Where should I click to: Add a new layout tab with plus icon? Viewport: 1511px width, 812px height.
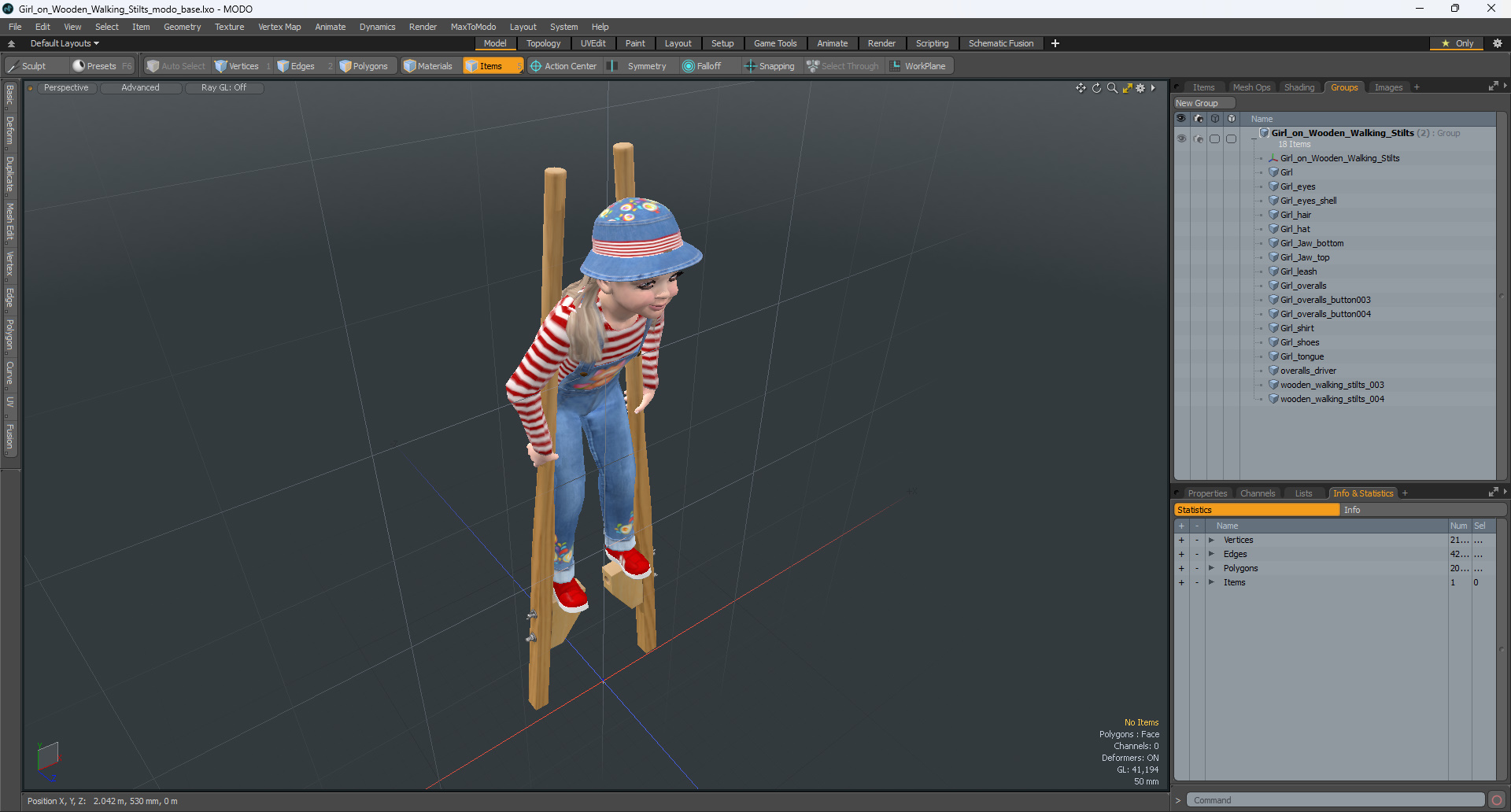[x=1055, y=43]
